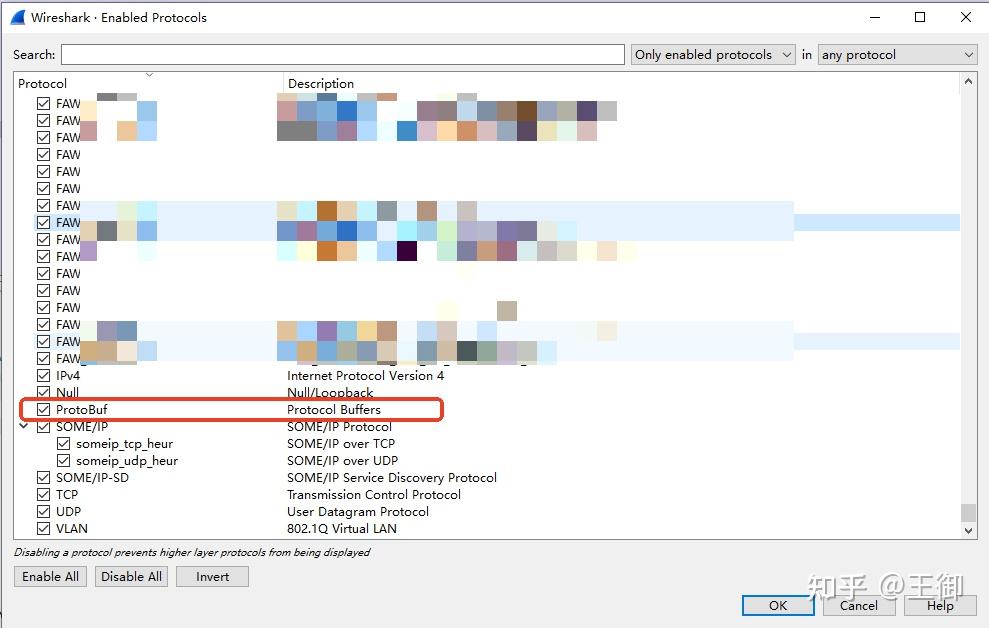
Task: Uncheck the Null/Loopback protocol
Action: (x=43, y=392)
